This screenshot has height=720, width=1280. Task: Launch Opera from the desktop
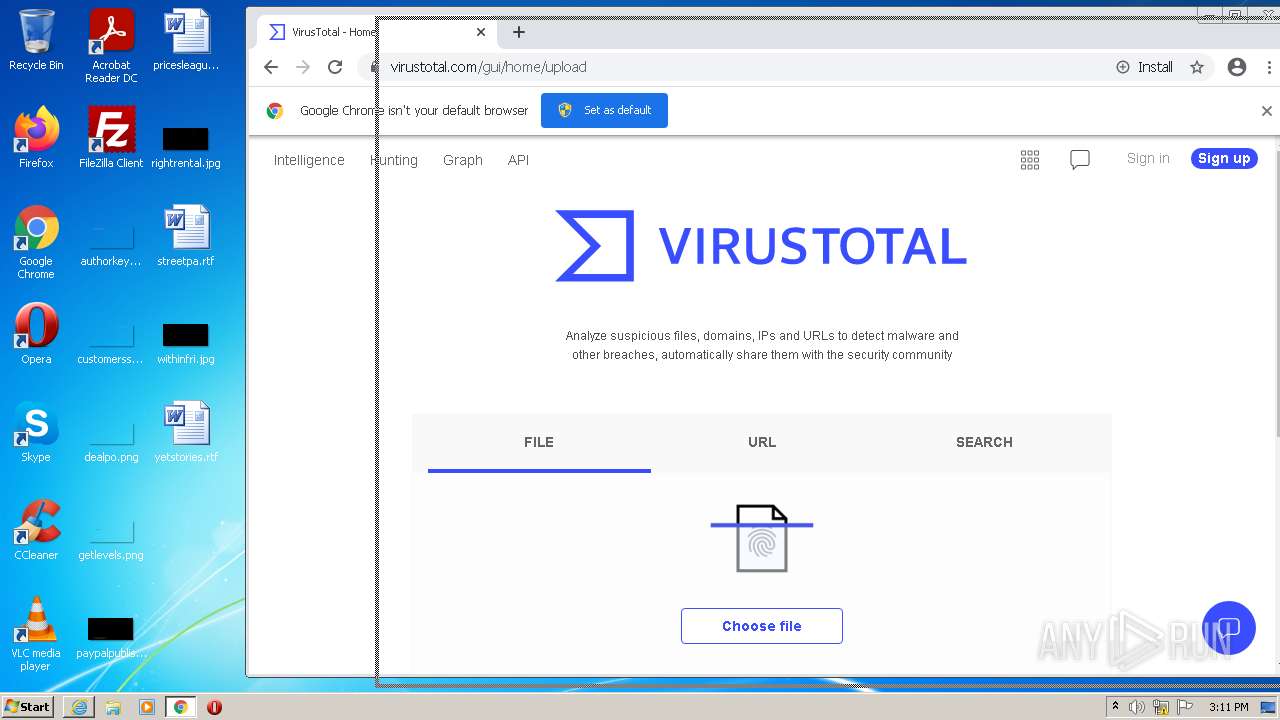pos(36,334)
